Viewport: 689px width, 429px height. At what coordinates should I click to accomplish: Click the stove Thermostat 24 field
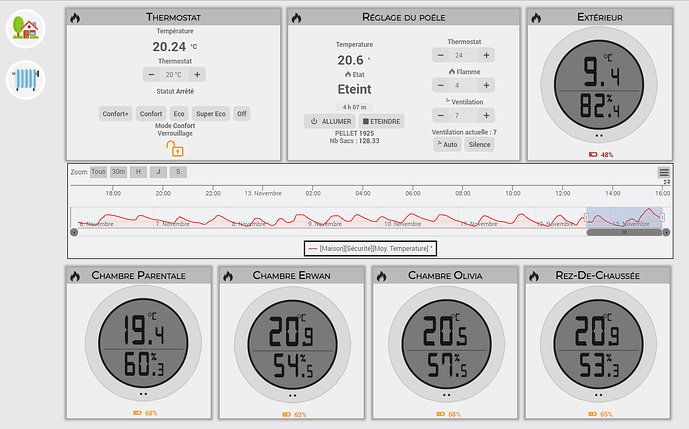(x=464, y=55)
